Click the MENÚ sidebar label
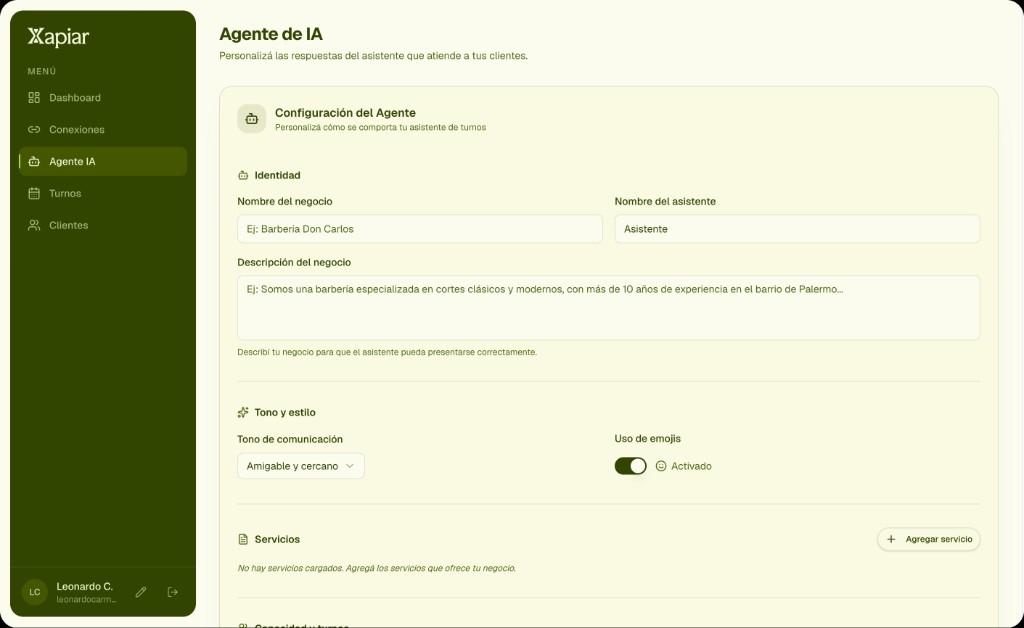1024x628 pixels. [x=42, y=71]
